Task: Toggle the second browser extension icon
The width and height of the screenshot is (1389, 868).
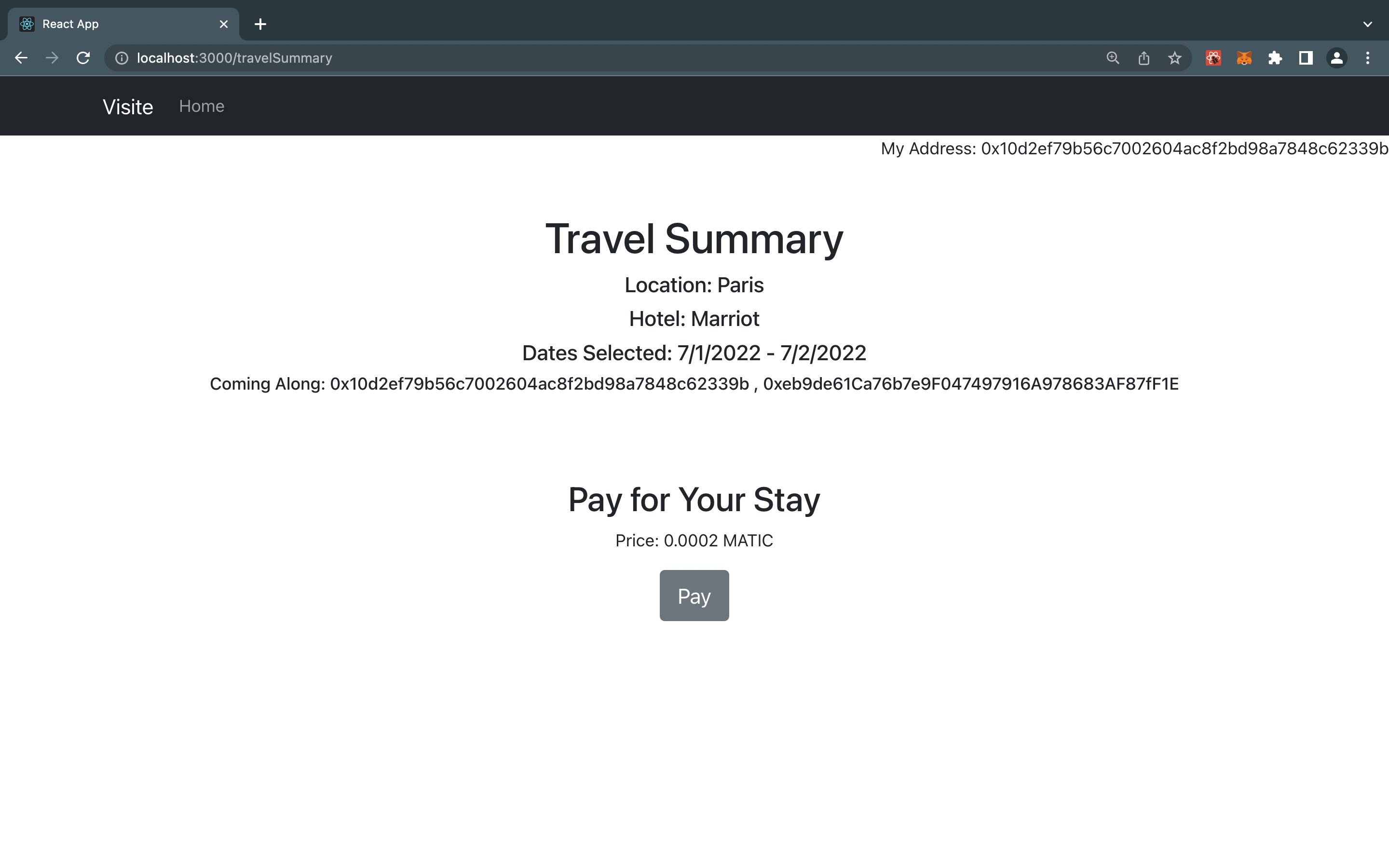Action: click(x=1242, y=57)
